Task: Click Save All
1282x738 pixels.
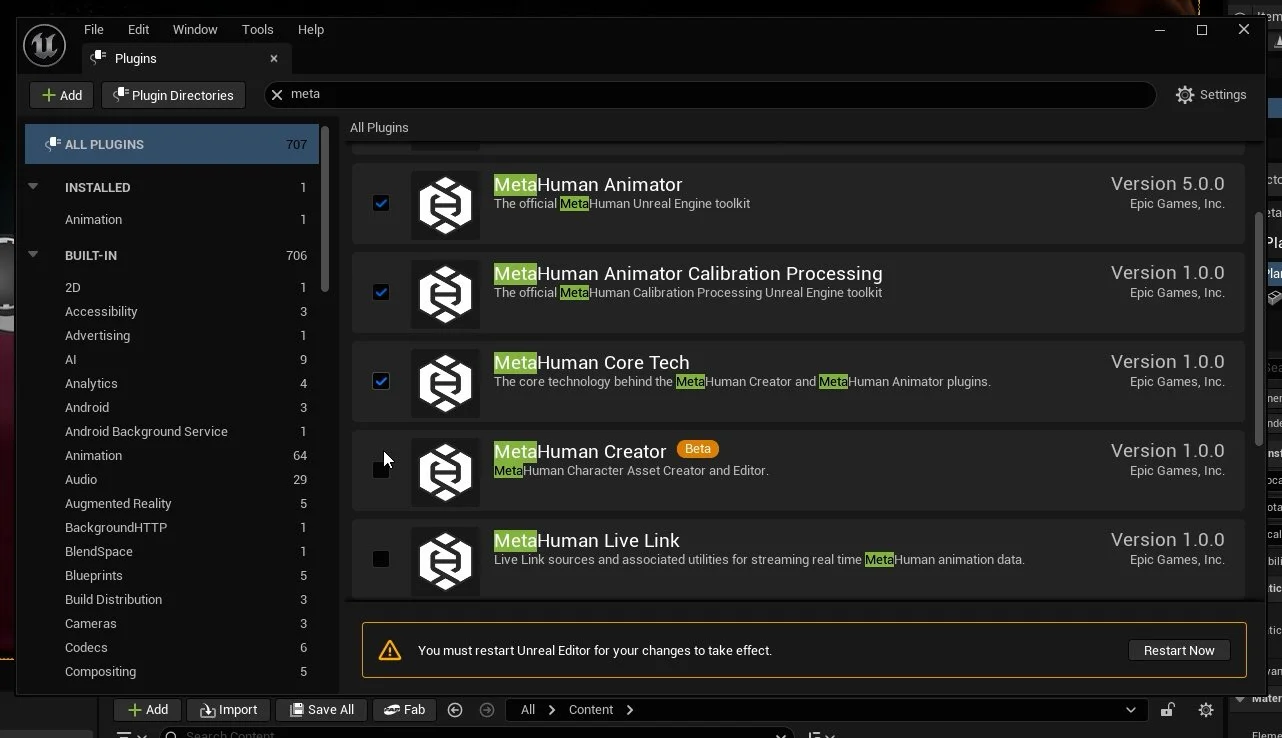Action: coord(321,710)
